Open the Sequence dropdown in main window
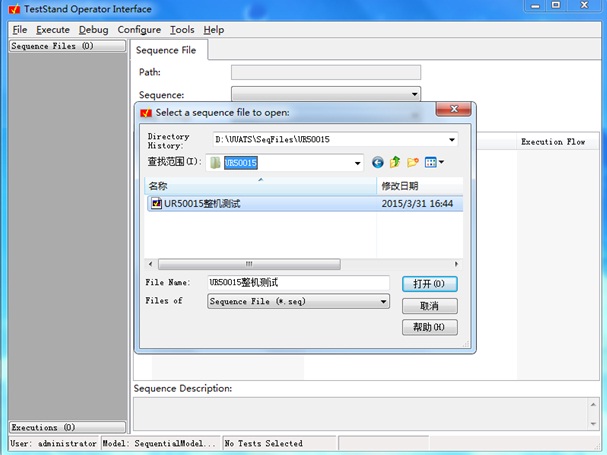The width and height of the screenshot is (607, 455). (x=414, y=94)
